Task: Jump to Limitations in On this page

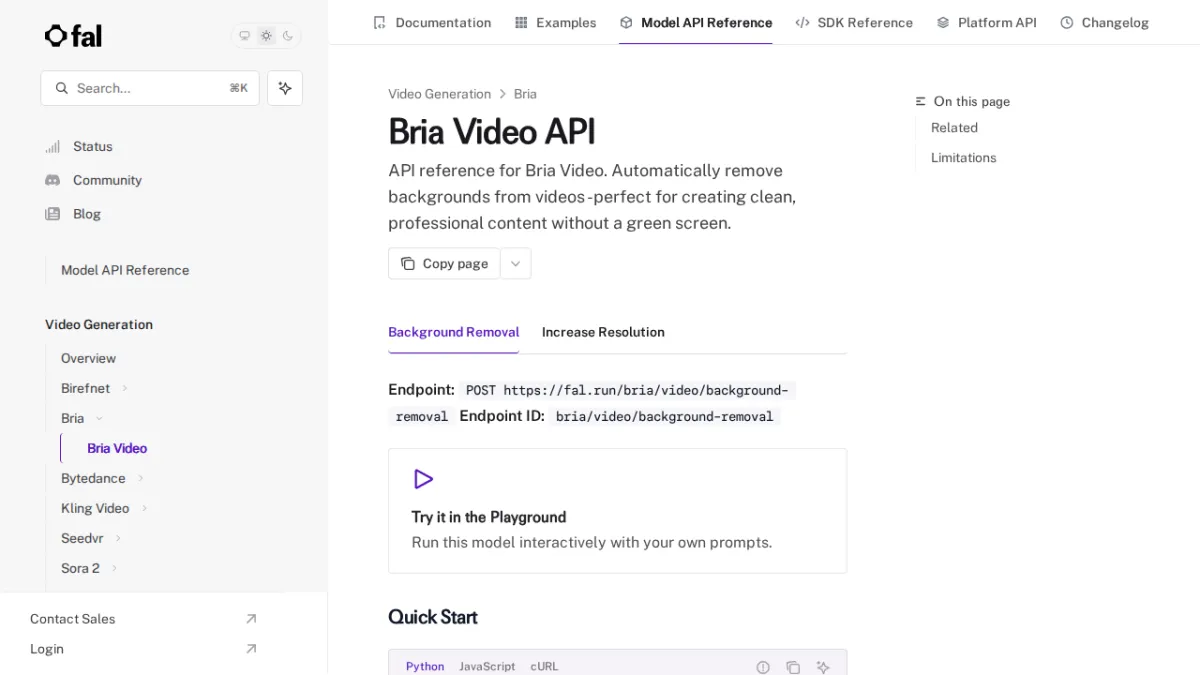Action: [963, 158]
